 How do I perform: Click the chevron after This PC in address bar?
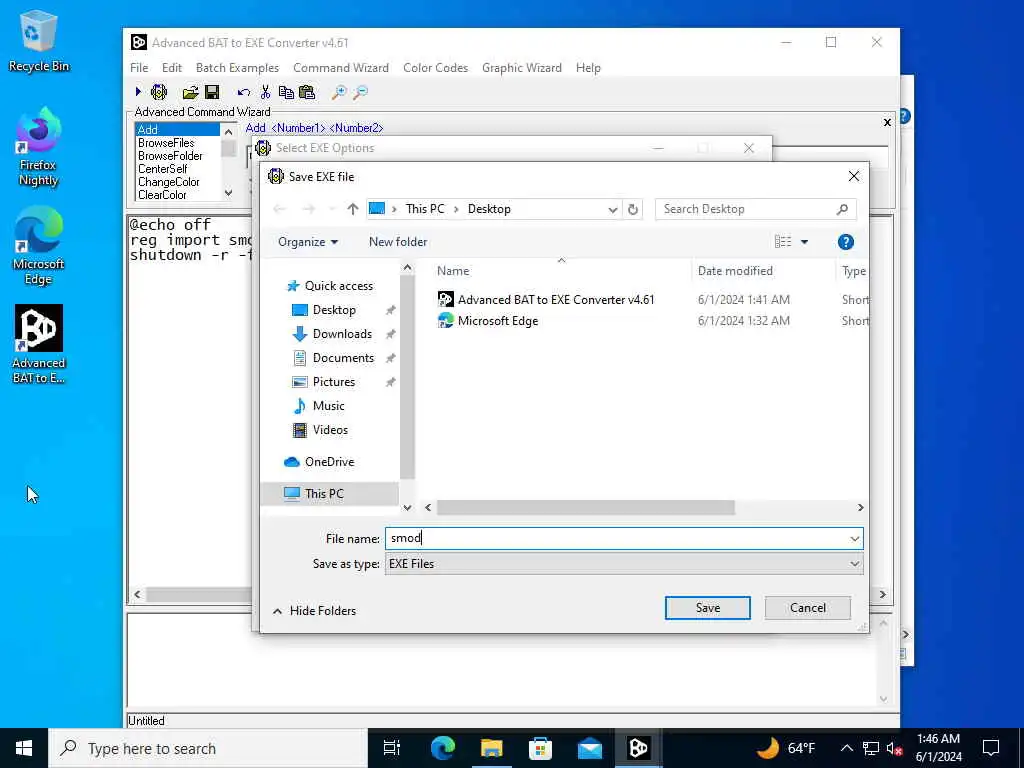[456, 209]
